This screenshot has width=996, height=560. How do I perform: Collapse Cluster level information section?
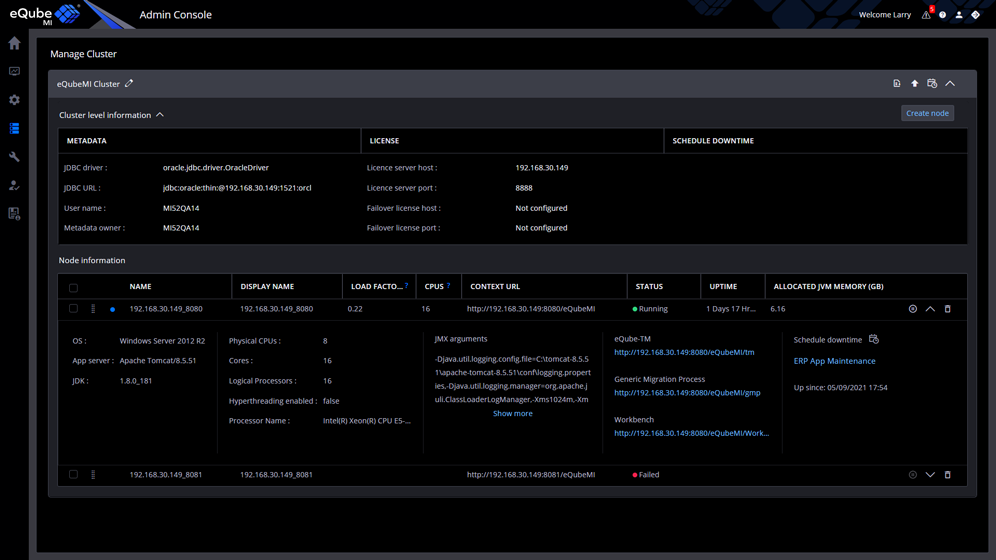point(160,115)
